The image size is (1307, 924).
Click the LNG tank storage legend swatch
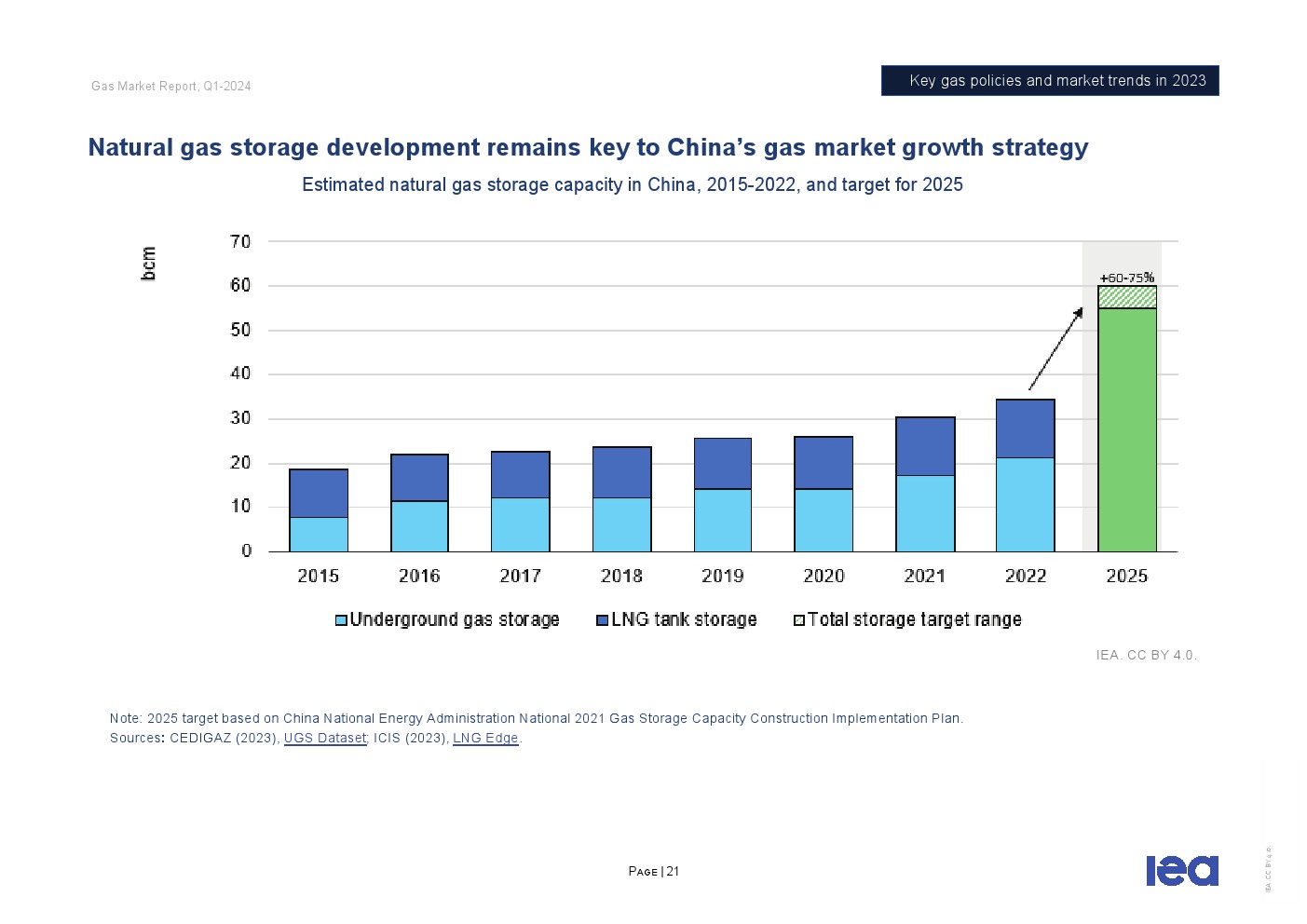[x=602, y=620]
